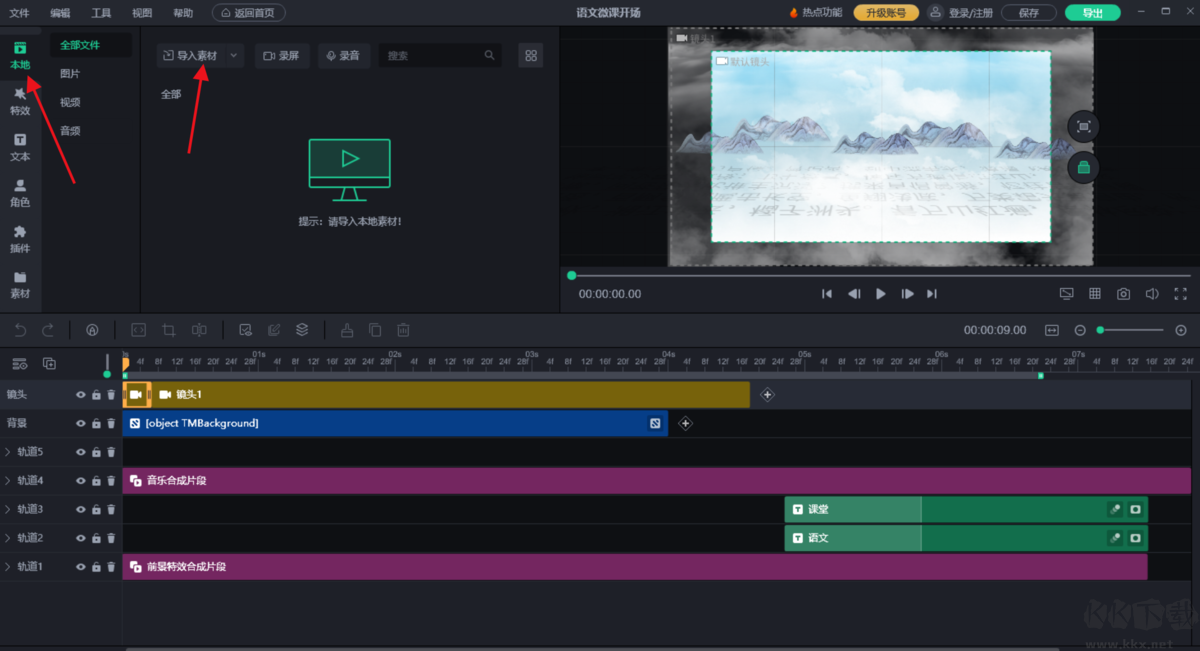Lock the 背景 track
Image resolution: width=1200 pixels, height=651 pixels.
(96, 424)
